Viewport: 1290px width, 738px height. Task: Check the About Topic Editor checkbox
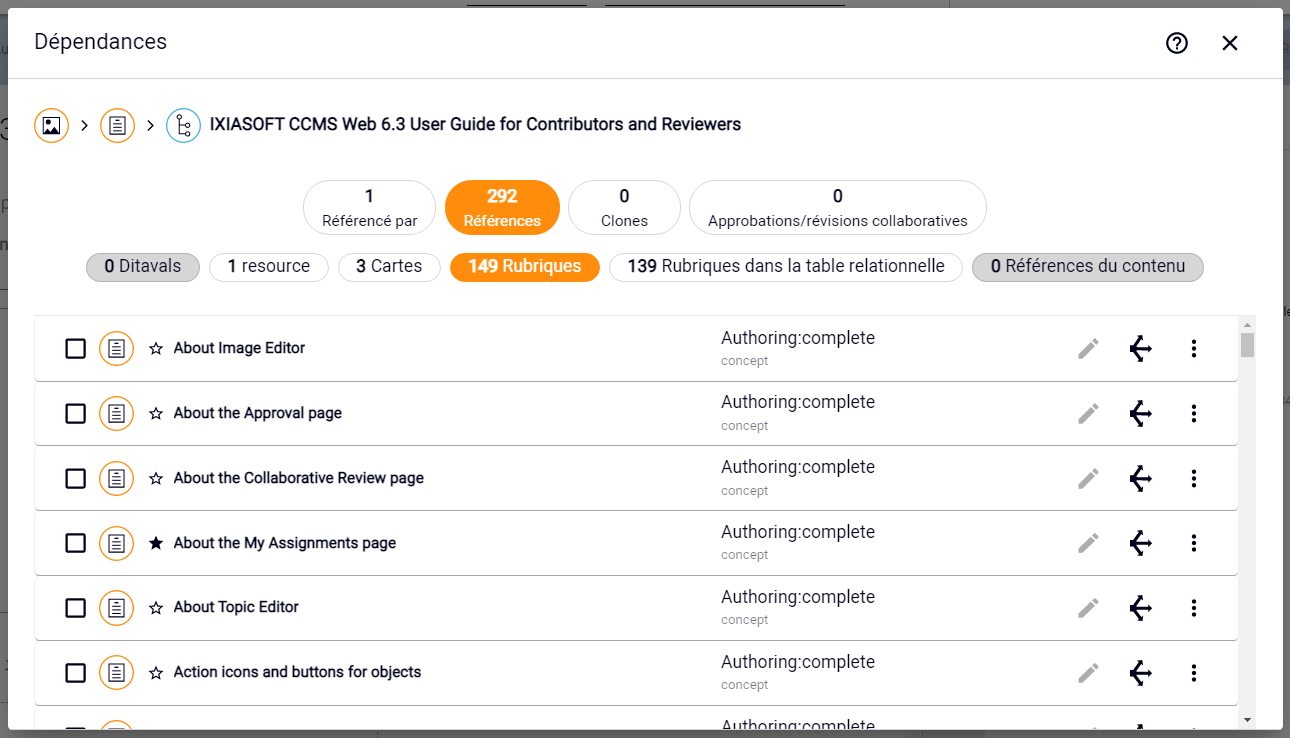75,607
